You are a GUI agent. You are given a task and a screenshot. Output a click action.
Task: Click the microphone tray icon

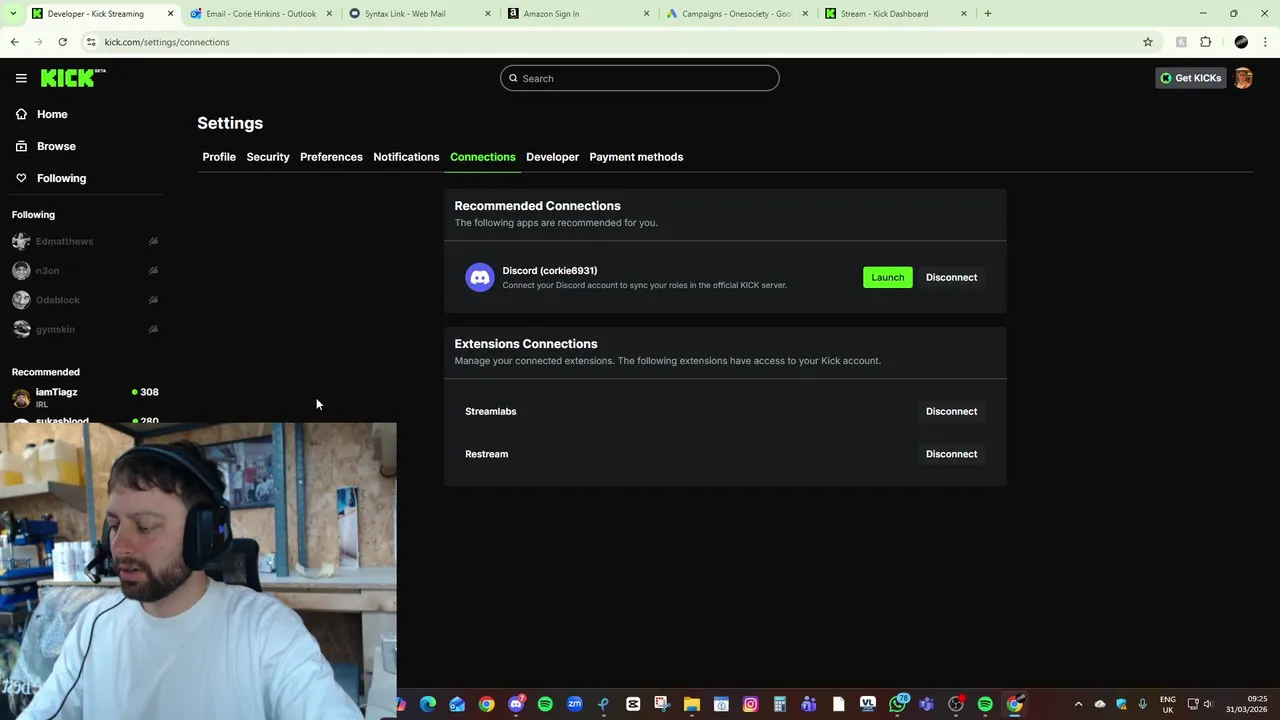tap(1142, 704)
